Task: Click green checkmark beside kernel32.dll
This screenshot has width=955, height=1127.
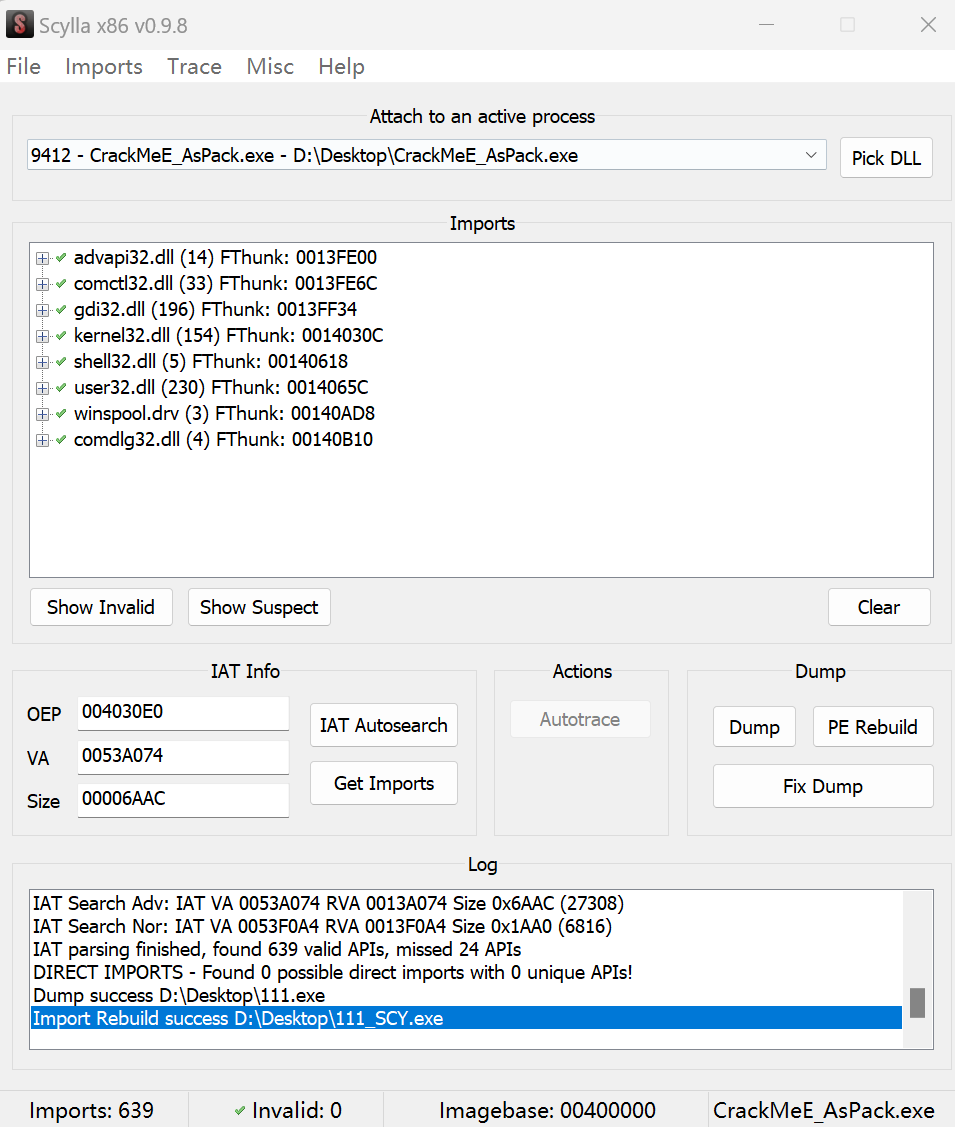Action: click(62, 336)
